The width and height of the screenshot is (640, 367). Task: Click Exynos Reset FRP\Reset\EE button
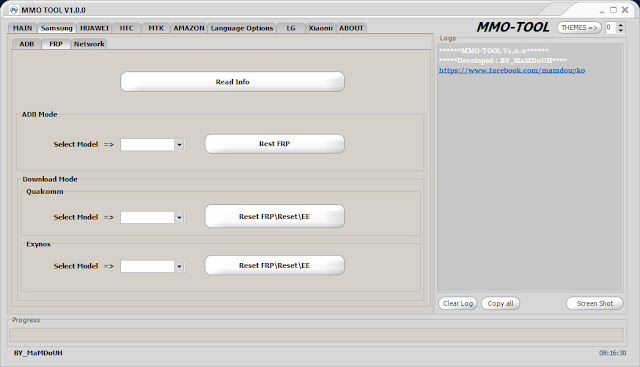274,265
